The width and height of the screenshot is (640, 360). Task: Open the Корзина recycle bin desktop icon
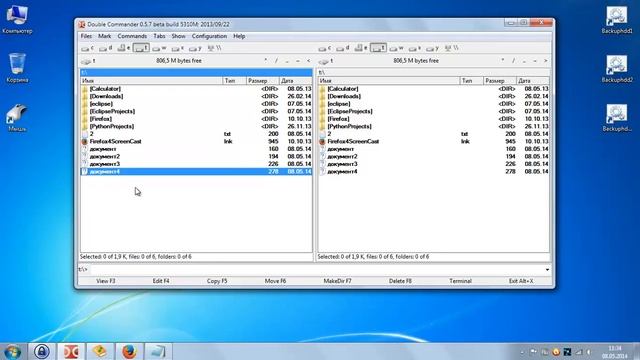(17, 68)
